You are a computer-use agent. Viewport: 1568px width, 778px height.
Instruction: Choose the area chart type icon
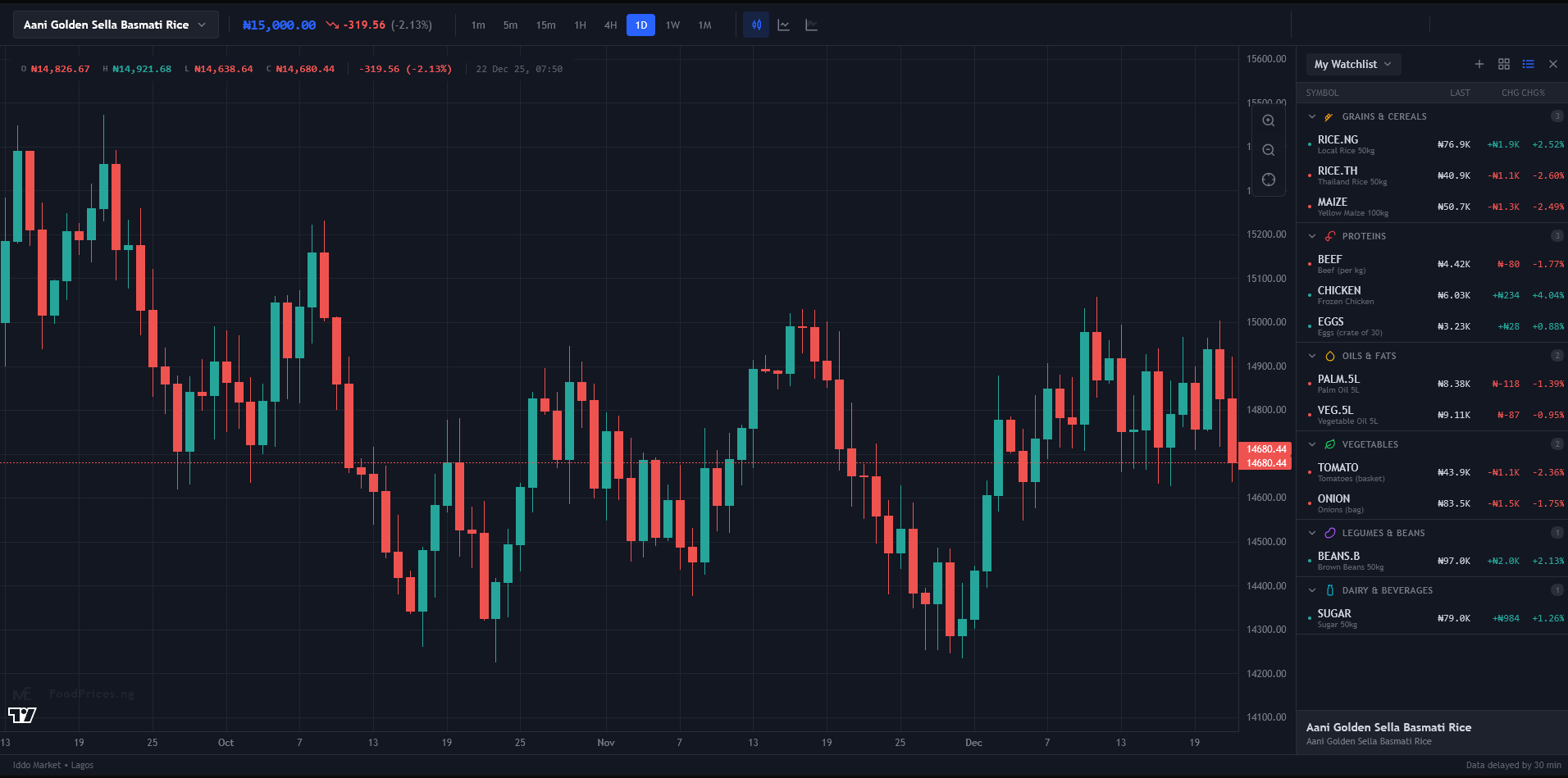point(811,25)
